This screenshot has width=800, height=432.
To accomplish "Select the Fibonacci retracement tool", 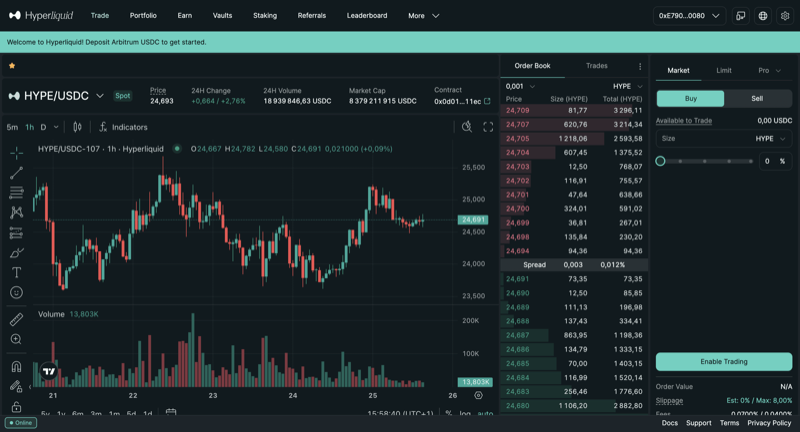I will [x=16, y=192].
